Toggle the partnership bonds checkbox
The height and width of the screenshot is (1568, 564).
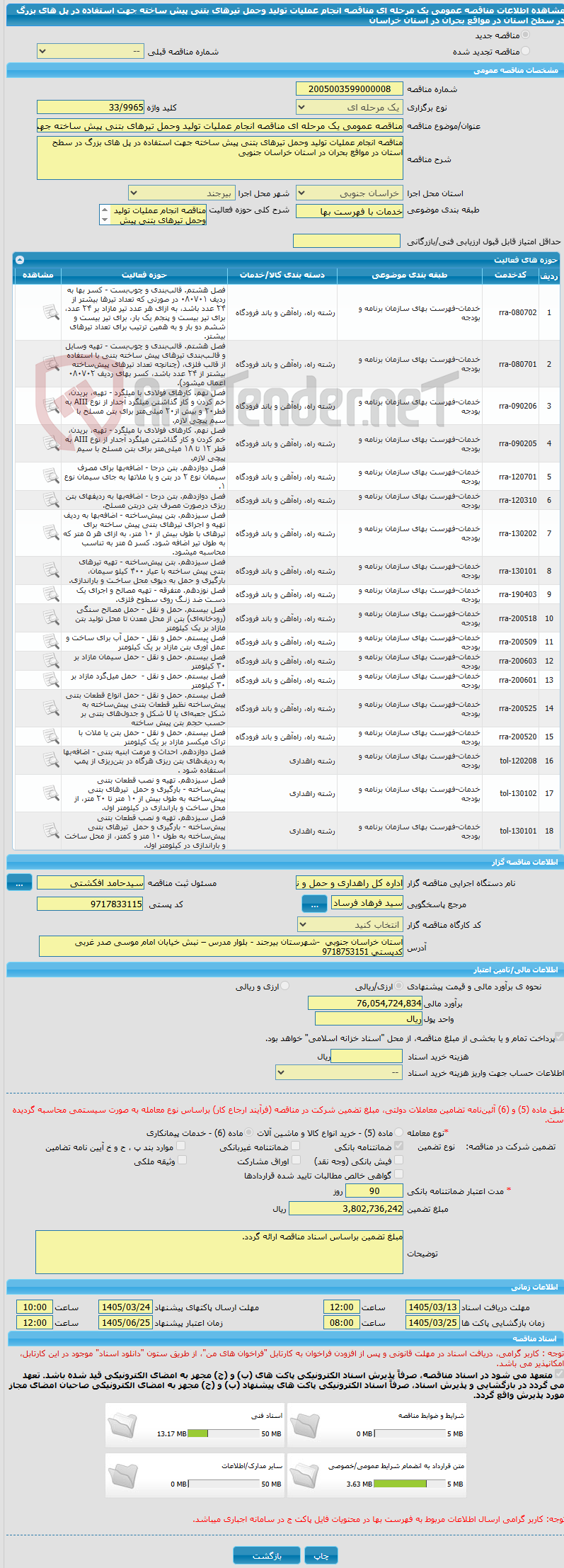[x=297, y=1160]
